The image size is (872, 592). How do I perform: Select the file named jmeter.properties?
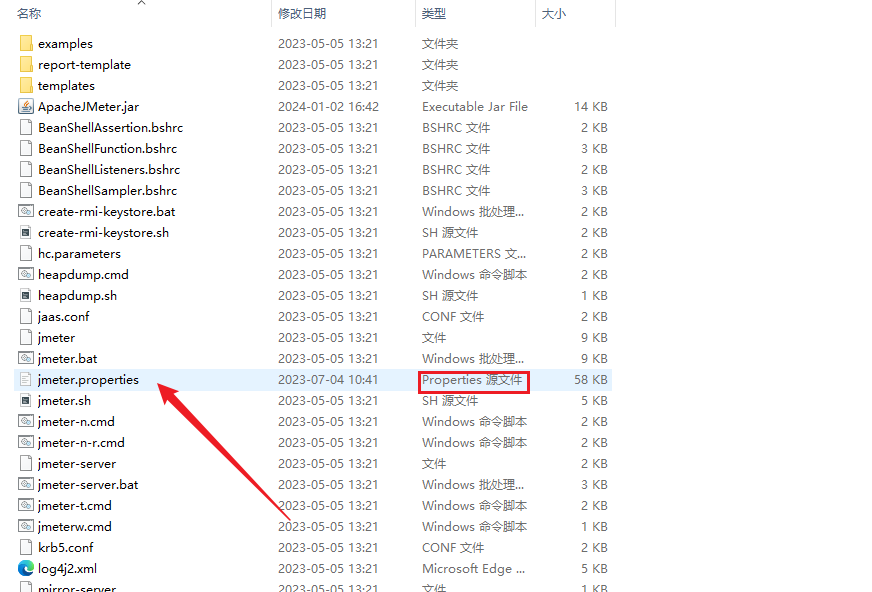point(88,379)
